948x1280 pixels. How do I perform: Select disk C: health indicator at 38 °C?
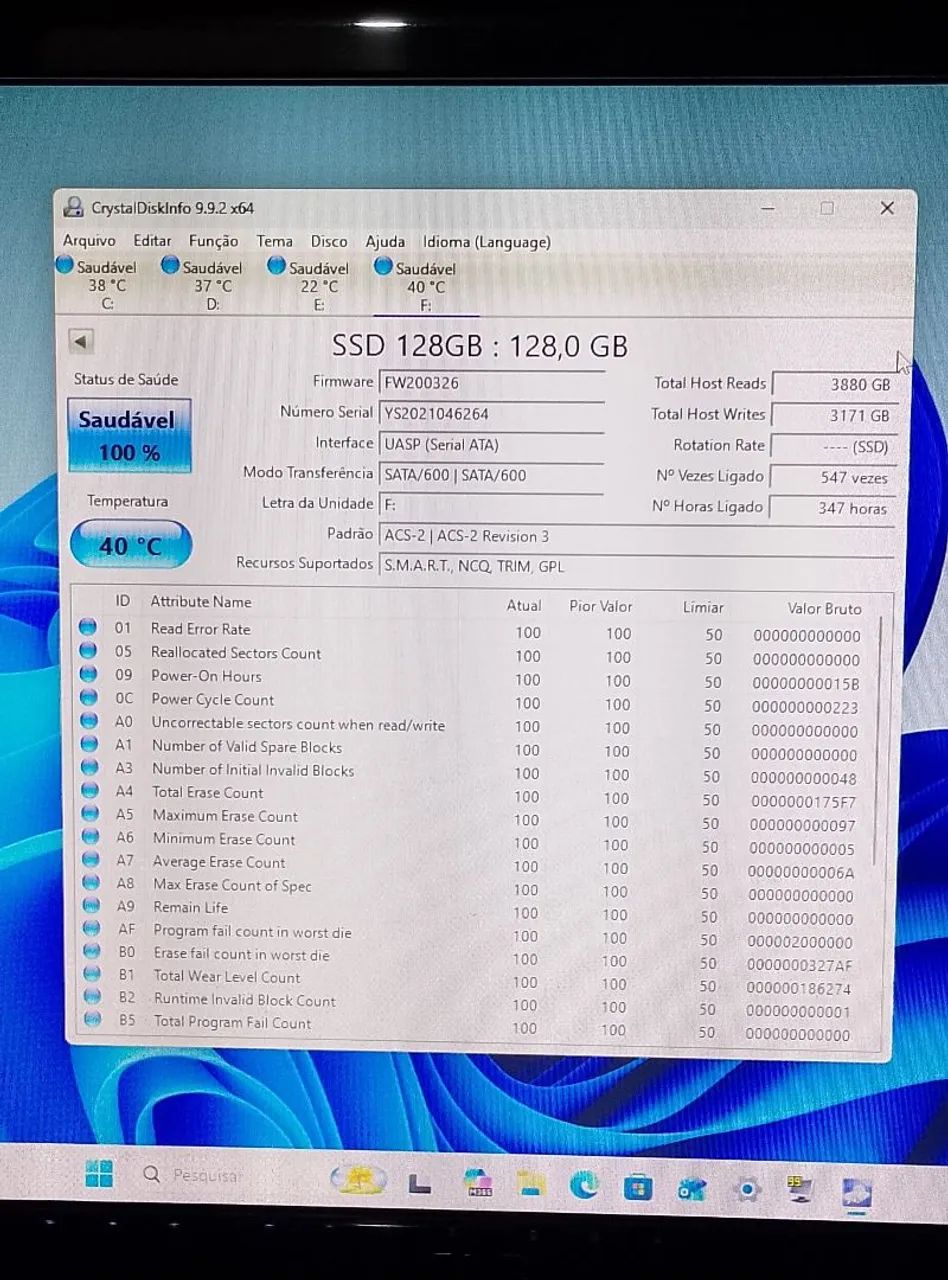[98, 284]
